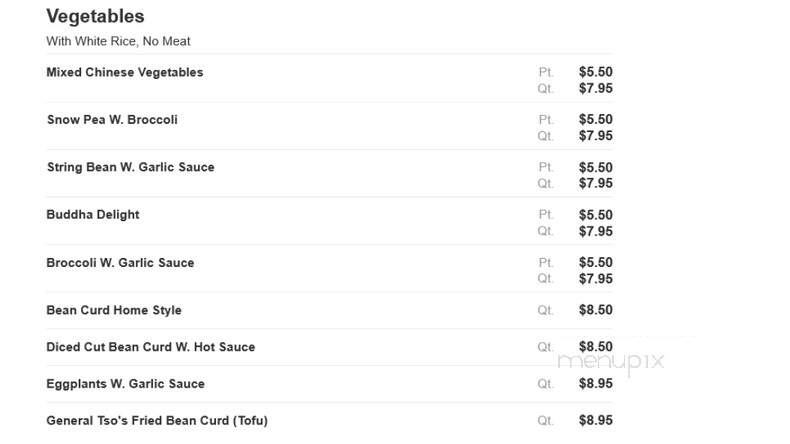Image resolution: width=790 pixels, height=444 pixels.
Task: Select String Bean W. Garlic Sauce
Action: click(x=131, y=167)
